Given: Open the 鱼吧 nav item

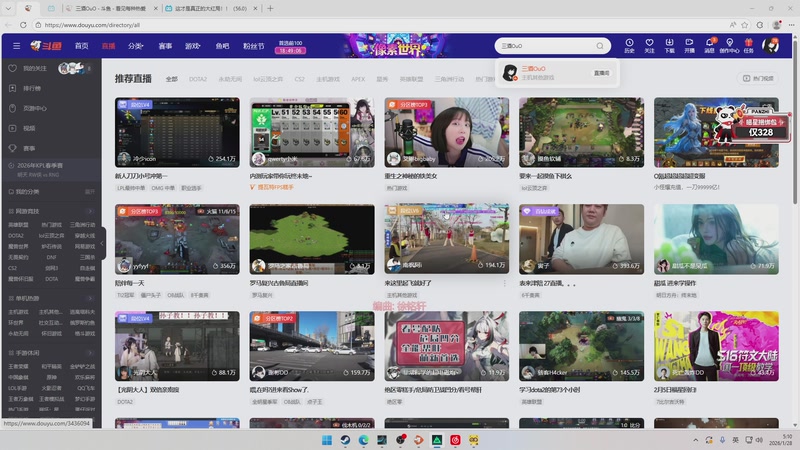Looking at the screenshot, I should pyautogui.click(x=222, y=46).
